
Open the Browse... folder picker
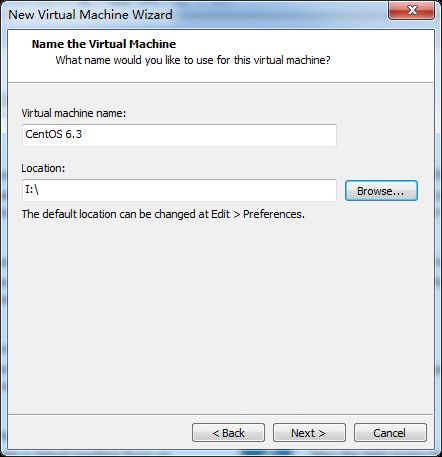pos(381,191)
